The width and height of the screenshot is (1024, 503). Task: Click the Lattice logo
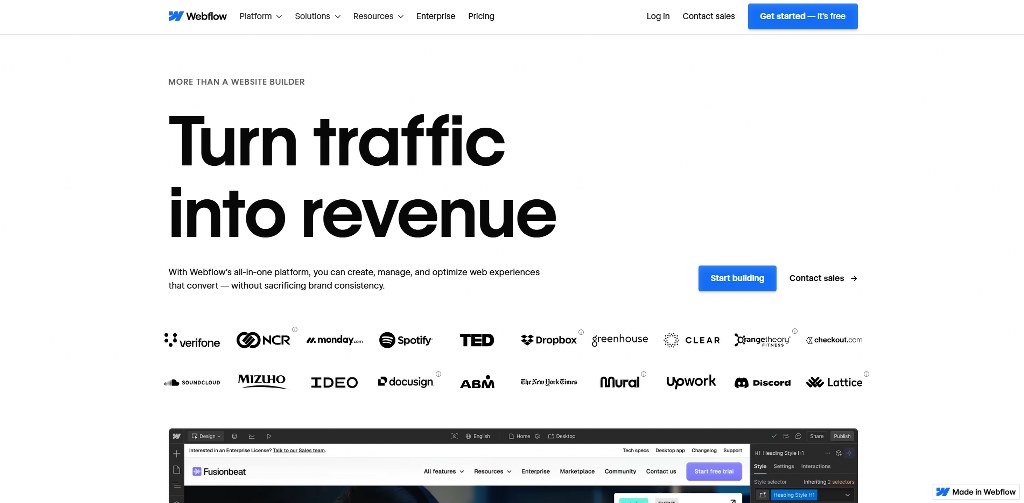tap(834, 383)
